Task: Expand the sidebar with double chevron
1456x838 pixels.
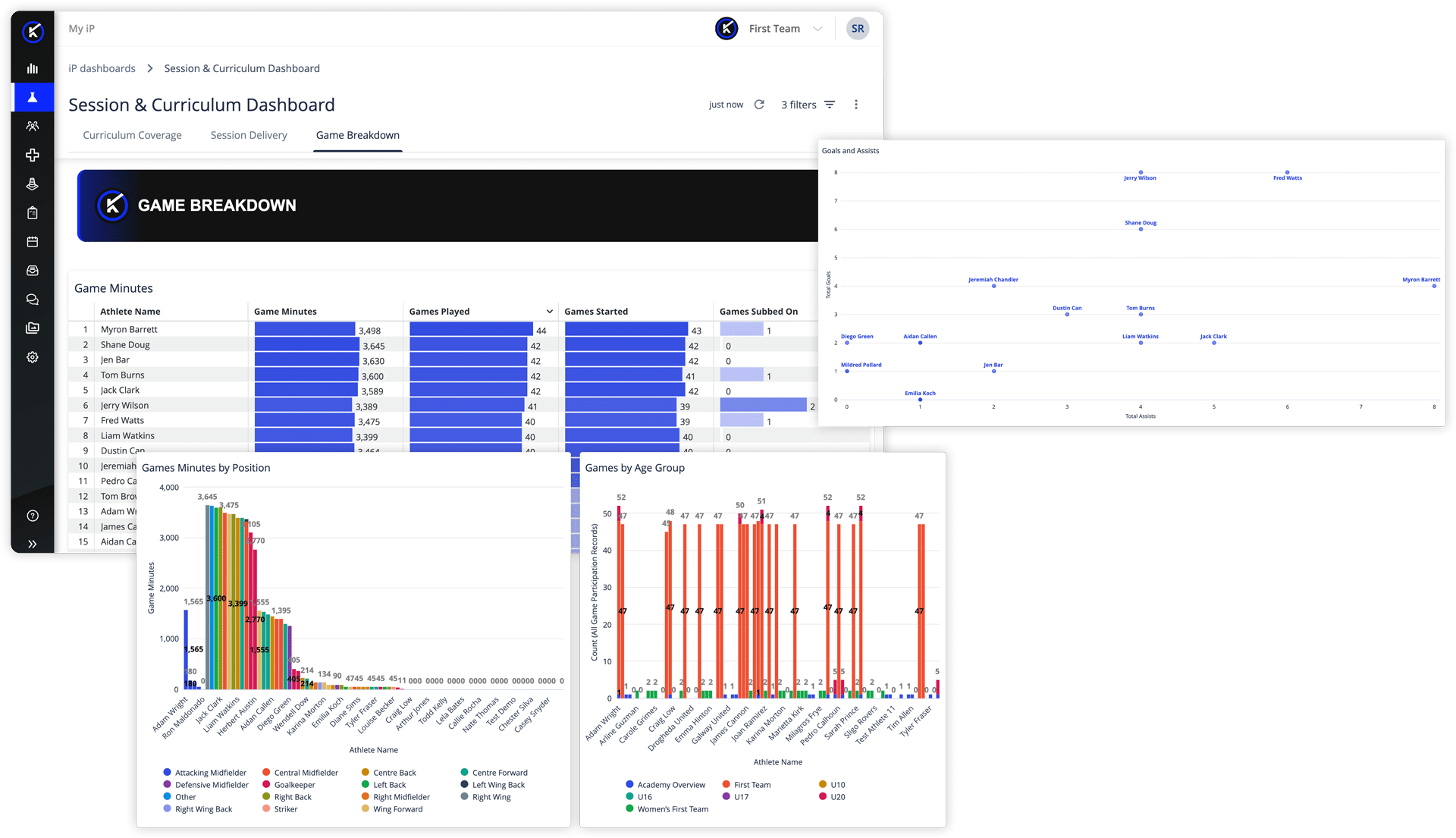Action: tap(32, 544)
